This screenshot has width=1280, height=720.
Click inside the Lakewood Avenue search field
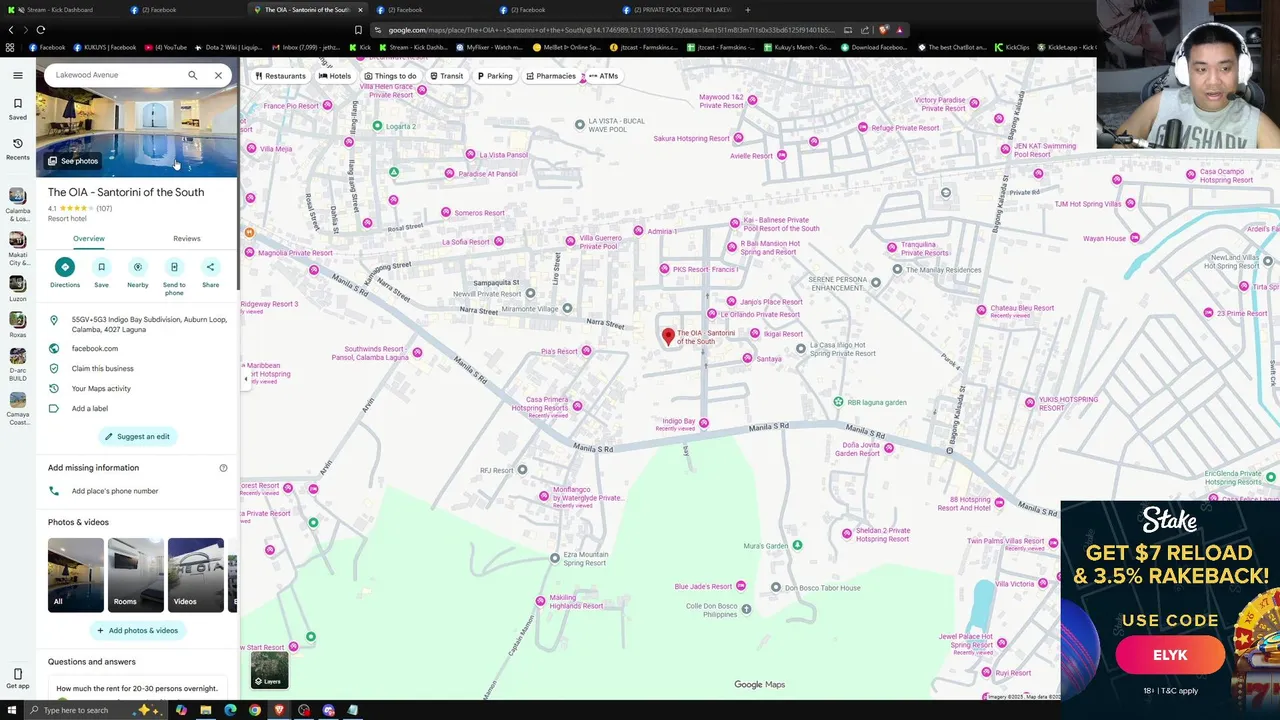[x=115, y=75]
